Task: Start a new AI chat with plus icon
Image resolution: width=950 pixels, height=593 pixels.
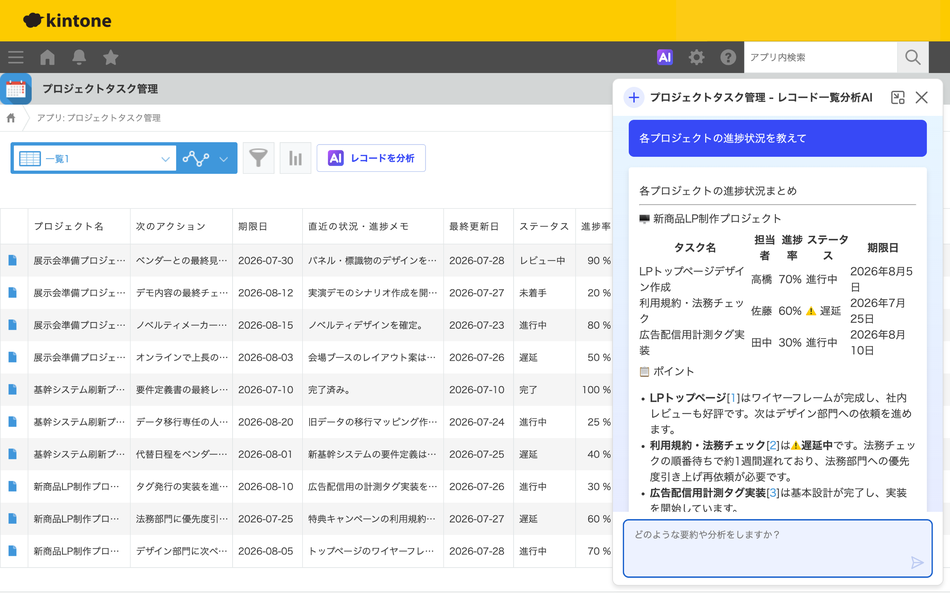Action: click(x=634, y=98)
